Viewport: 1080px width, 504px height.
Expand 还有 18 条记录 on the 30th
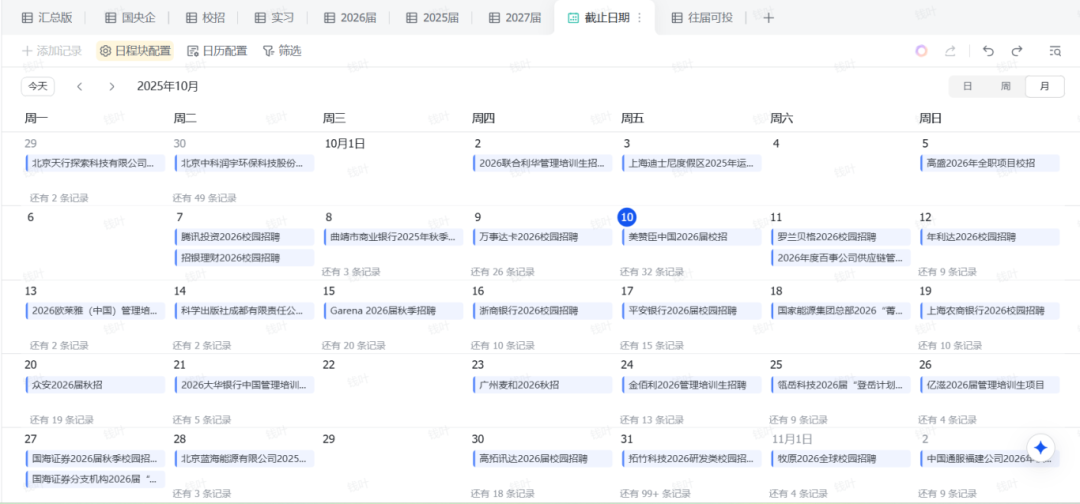click(x=503, y=493)
